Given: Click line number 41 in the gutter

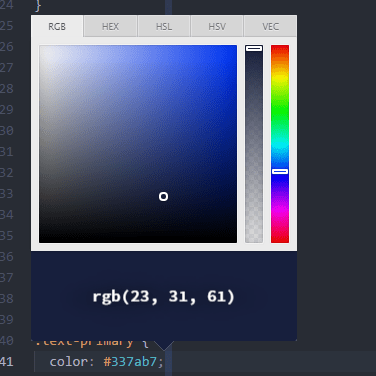Looking at the screenshot, I should 7,362.
